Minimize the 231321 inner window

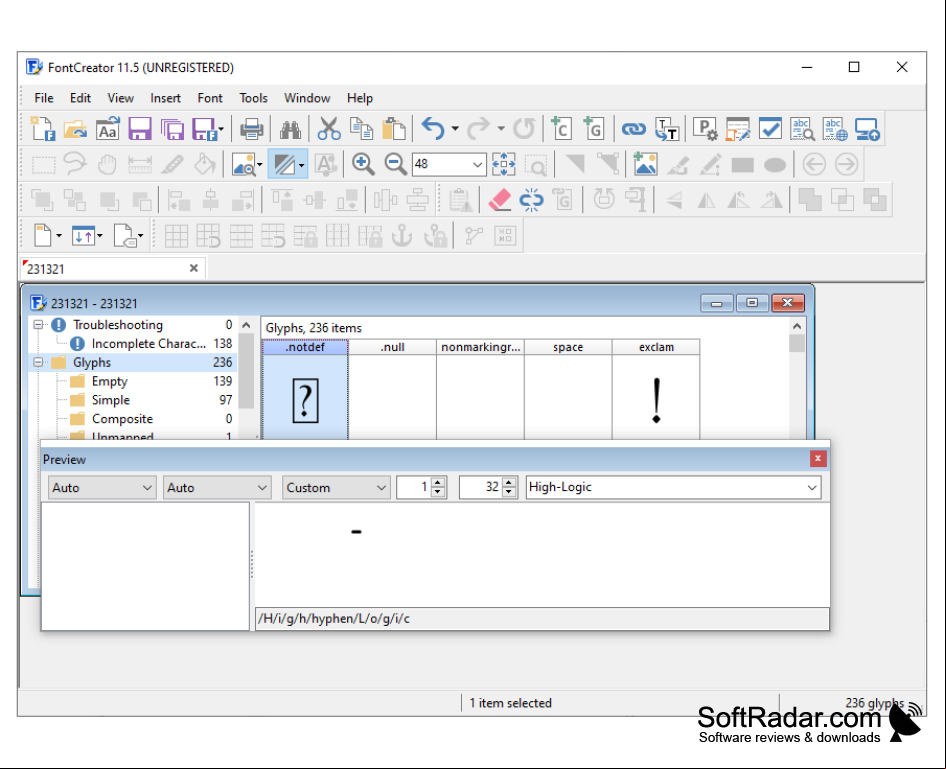tap(717, 303)
